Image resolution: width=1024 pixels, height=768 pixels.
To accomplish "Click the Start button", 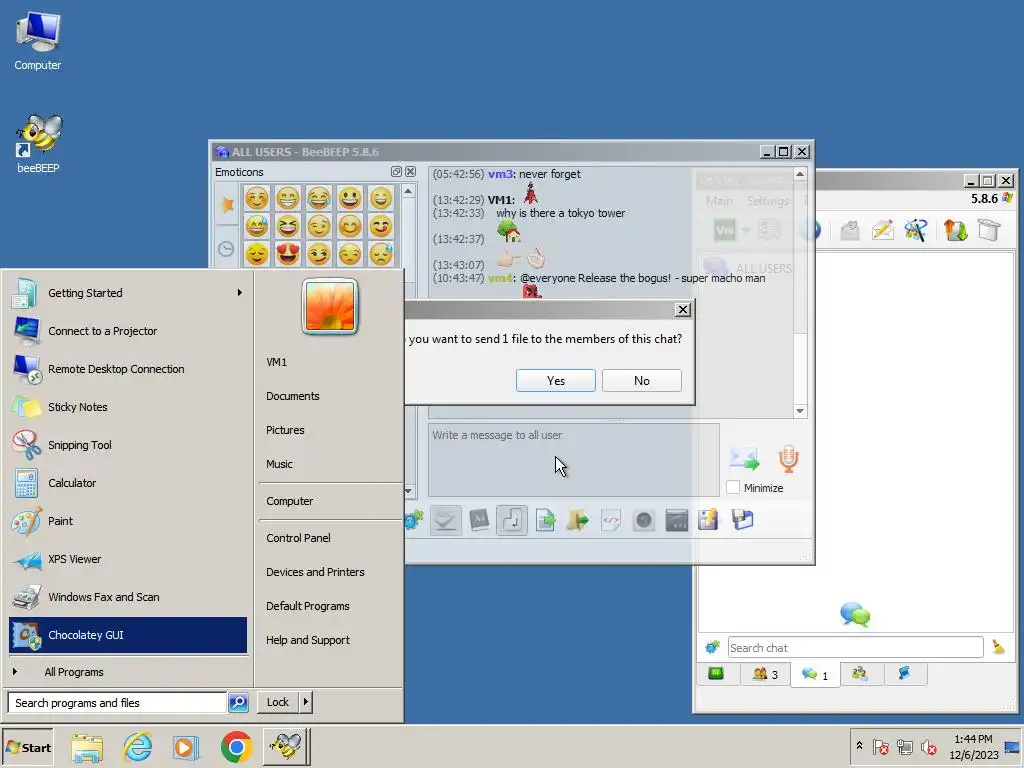I will pos(27,747).
